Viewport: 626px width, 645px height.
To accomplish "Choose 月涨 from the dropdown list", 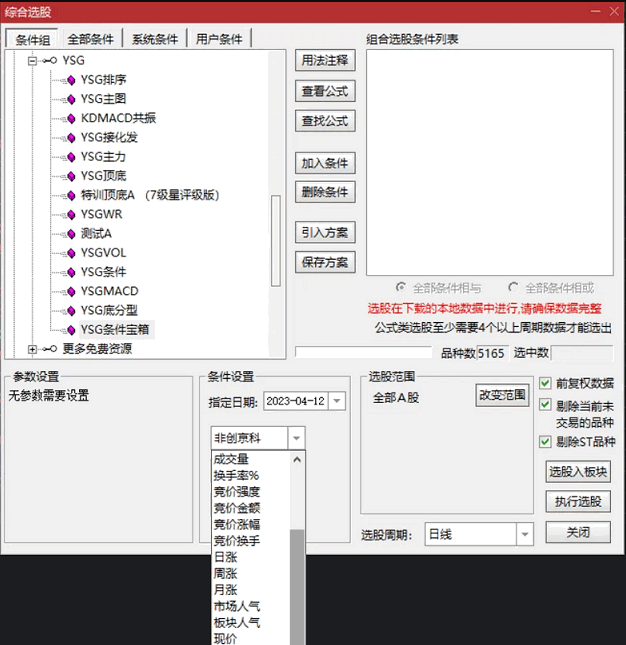I will pos(225,590).
